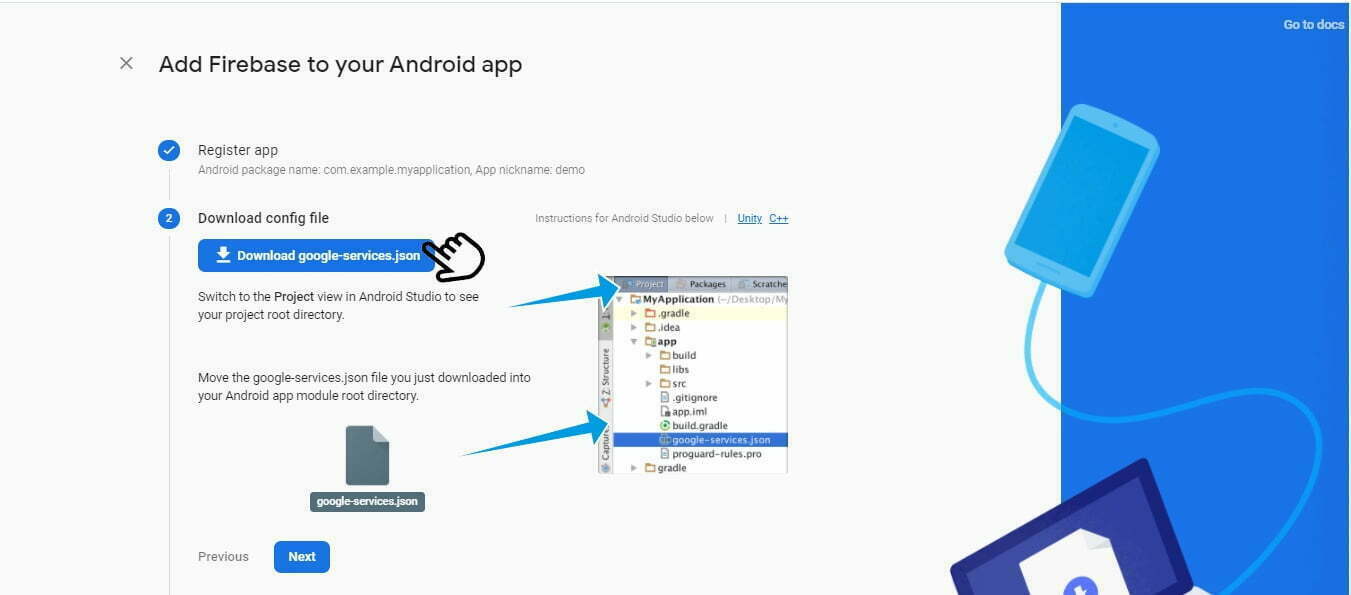
Task: Go back with the Previous button
Action: pos(223,557)
